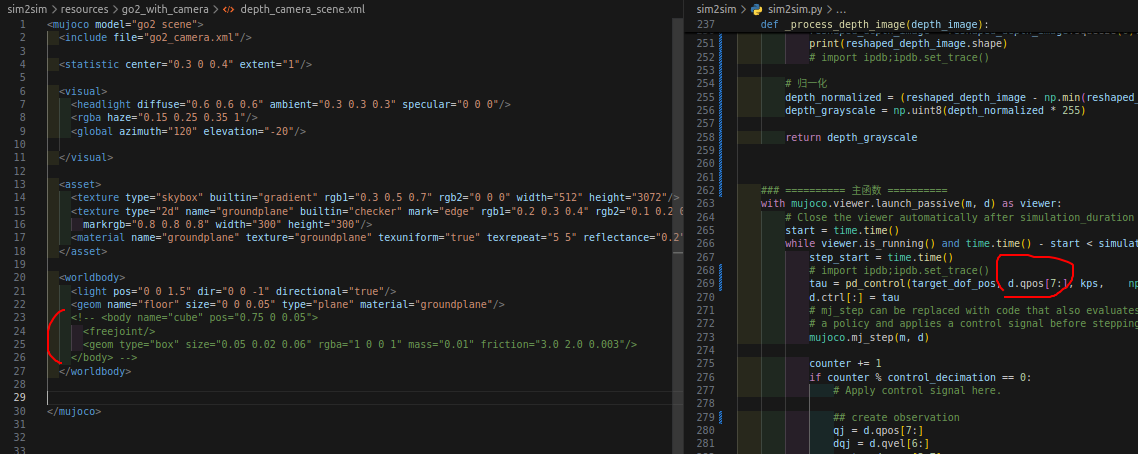Click the start = time.time() line
The width and height of the screenshot is (1138, 454).
(842, 230)
